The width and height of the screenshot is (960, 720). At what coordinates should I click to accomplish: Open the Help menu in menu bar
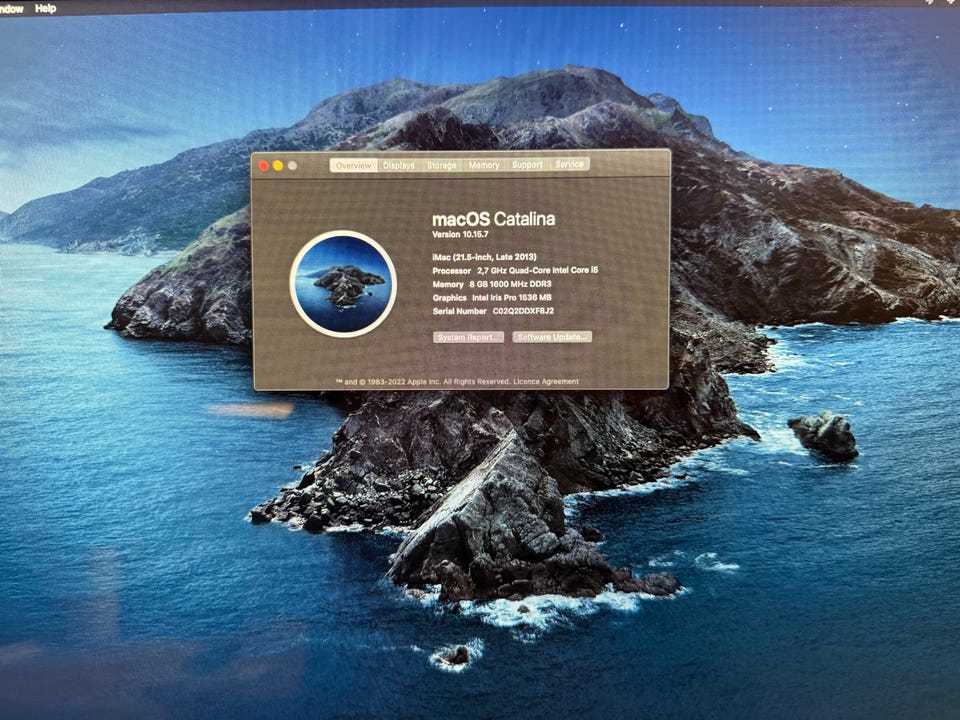(45, 9)
